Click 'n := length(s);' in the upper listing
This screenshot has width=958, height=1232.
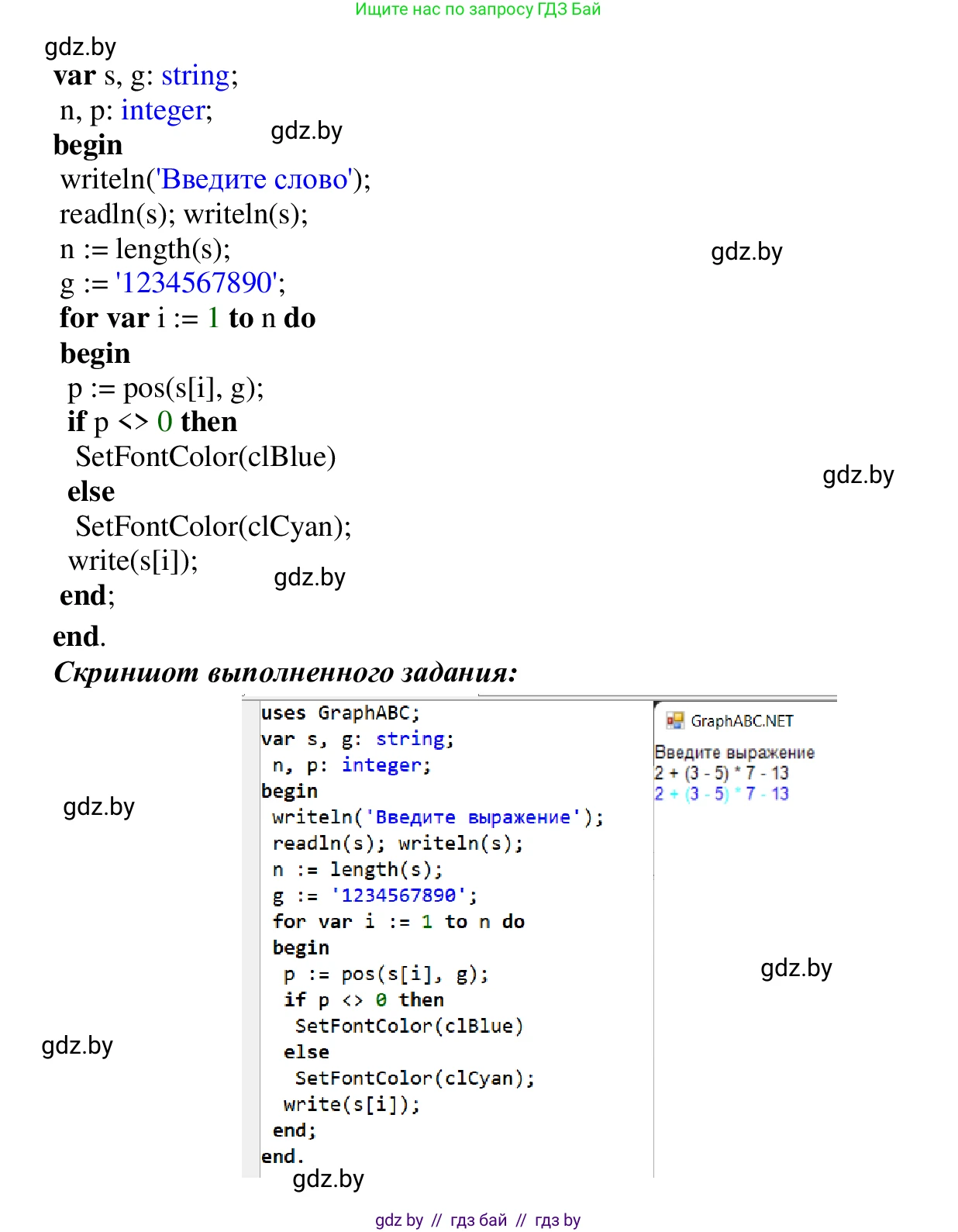[x=145, y=249]
